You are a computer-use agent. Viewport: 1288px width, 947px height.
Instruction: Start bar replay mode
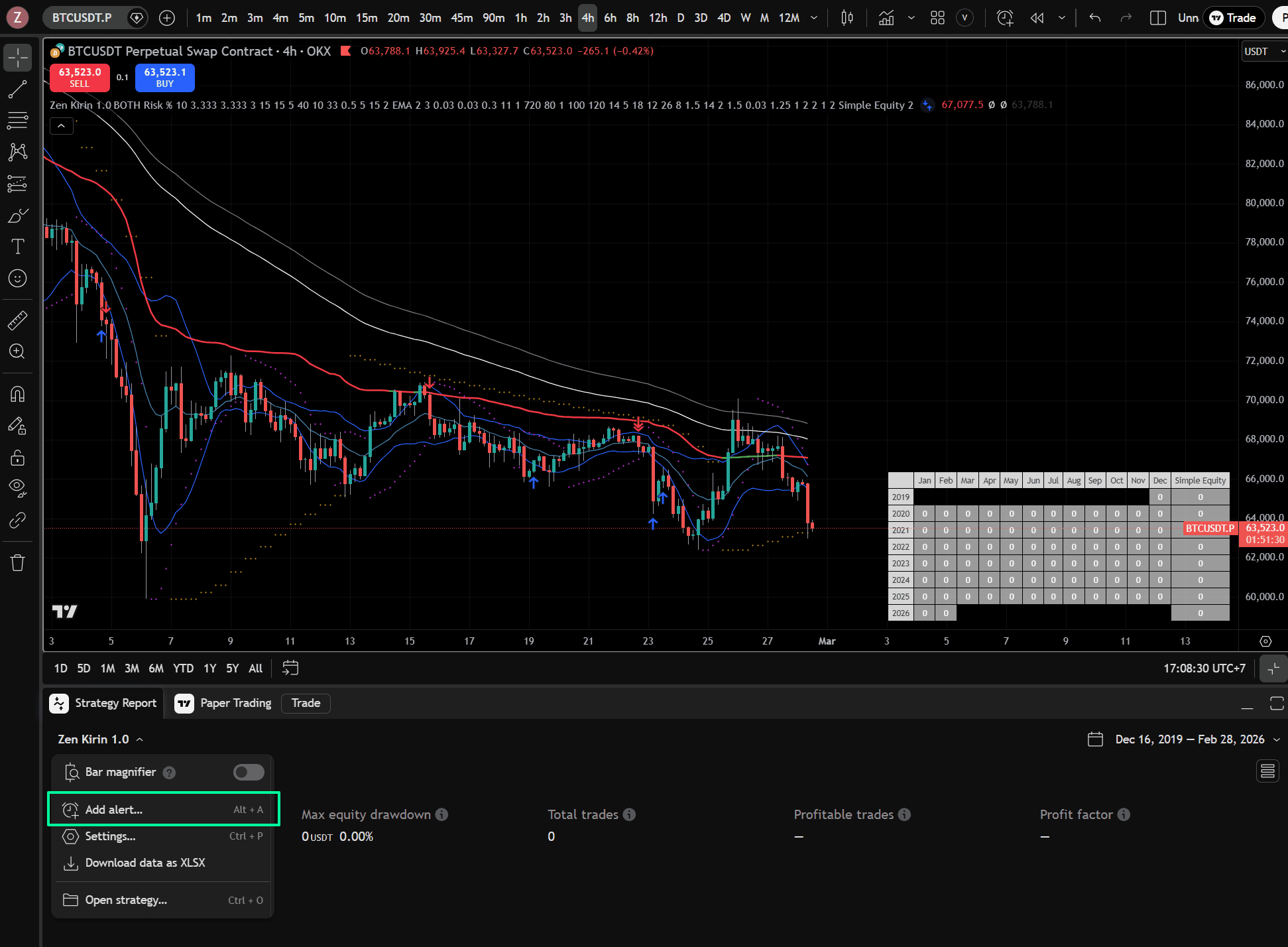[x=1037, y=18]
